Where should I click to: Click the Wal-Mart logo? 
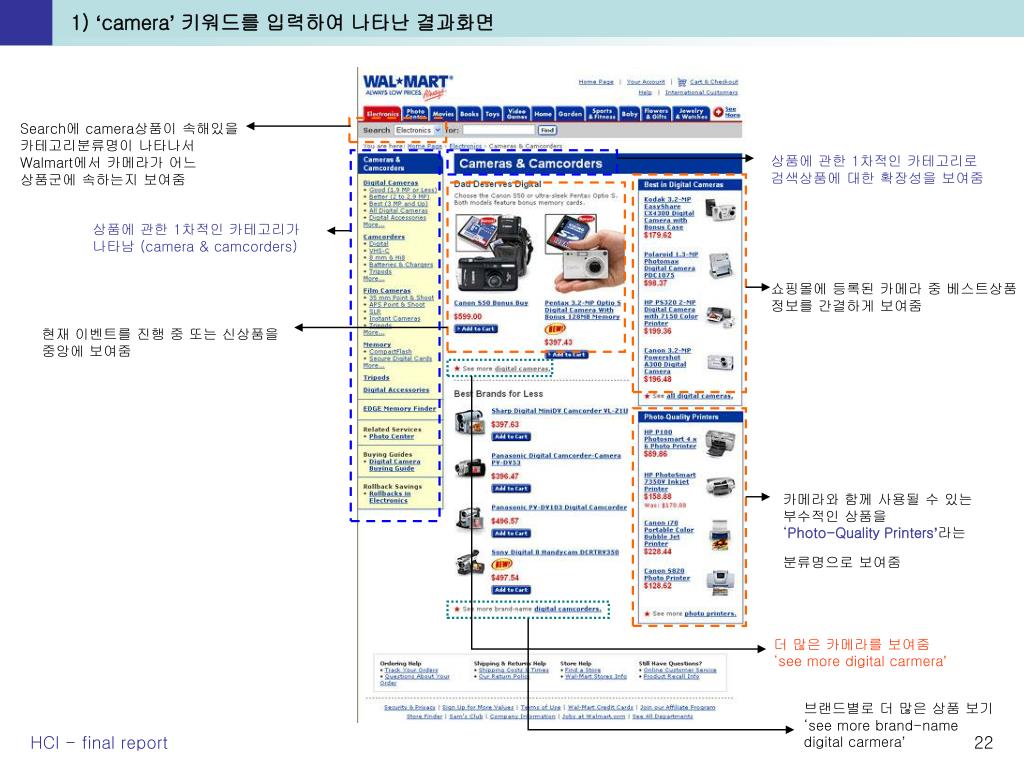point(408,86)
